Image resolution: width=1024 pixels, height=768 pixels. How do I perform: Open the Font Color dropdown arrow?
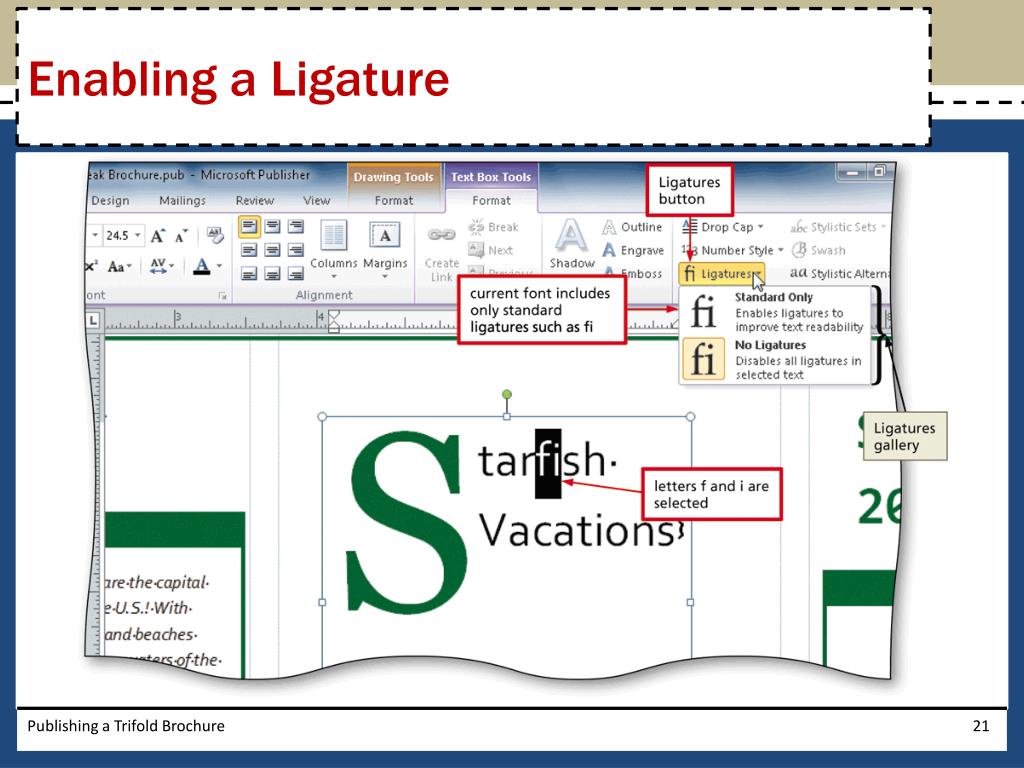tap(219, 266)
